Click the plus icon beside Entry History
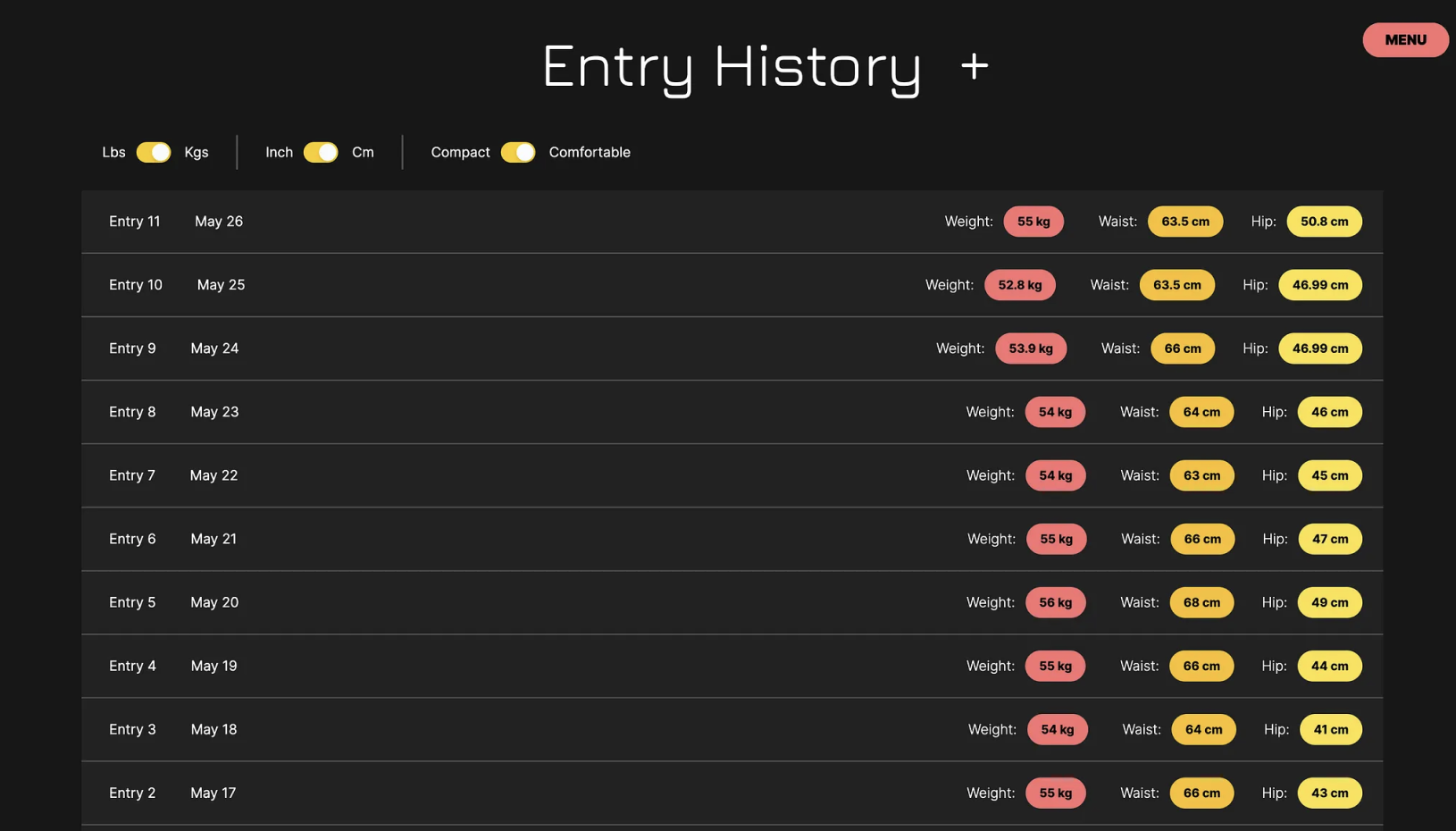 975,66
